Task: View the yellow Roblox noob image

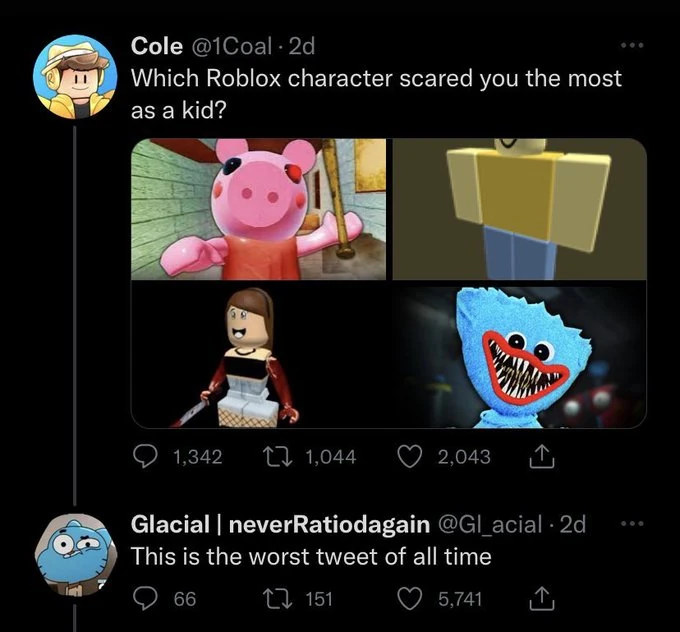Action: (x=519, y=209)
